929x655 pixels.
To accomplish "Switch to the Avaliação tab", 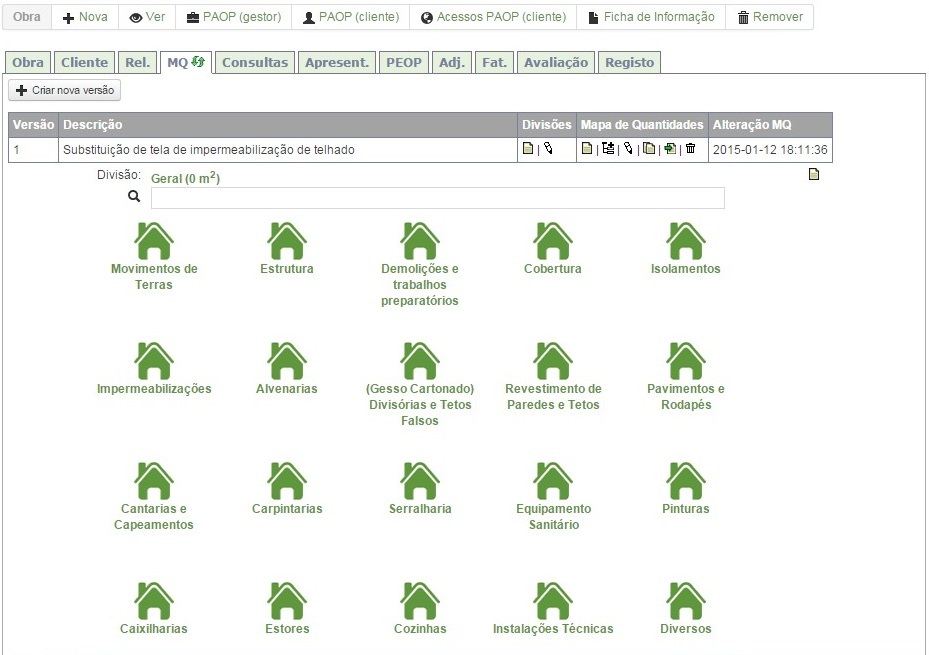I will 556,62.
